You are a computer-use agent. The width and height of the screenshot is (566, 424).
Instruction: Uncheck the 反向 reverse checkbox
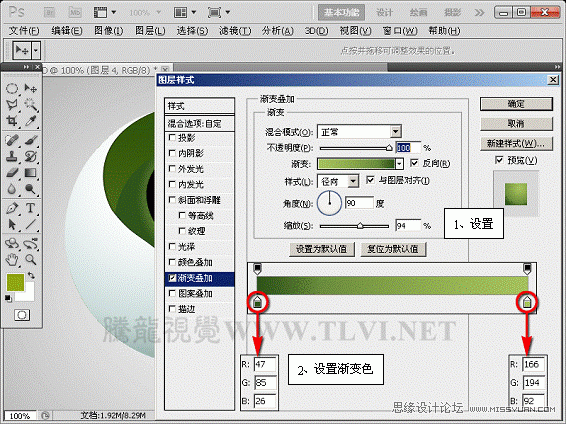[x=414, y=163]
